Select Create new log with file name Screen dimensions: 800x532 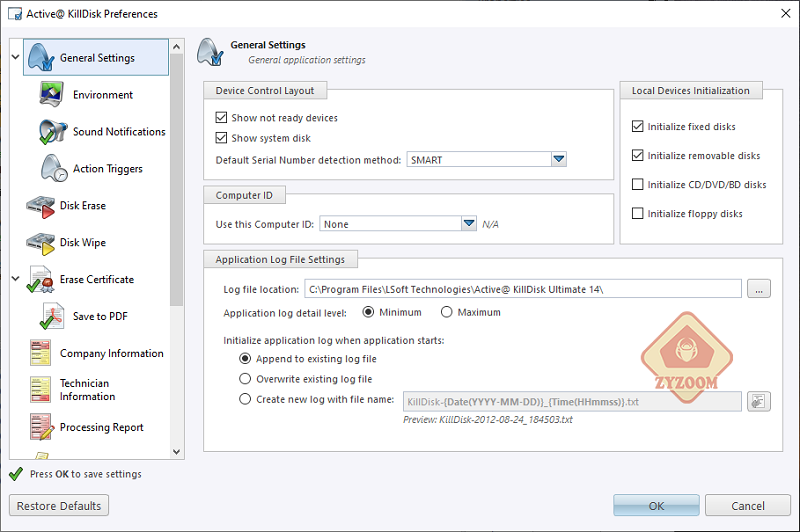coord(245,399)
